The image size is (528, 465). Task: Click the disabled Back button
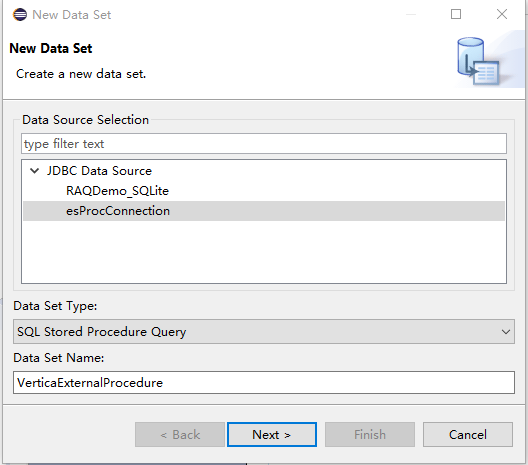coord(180,434)
